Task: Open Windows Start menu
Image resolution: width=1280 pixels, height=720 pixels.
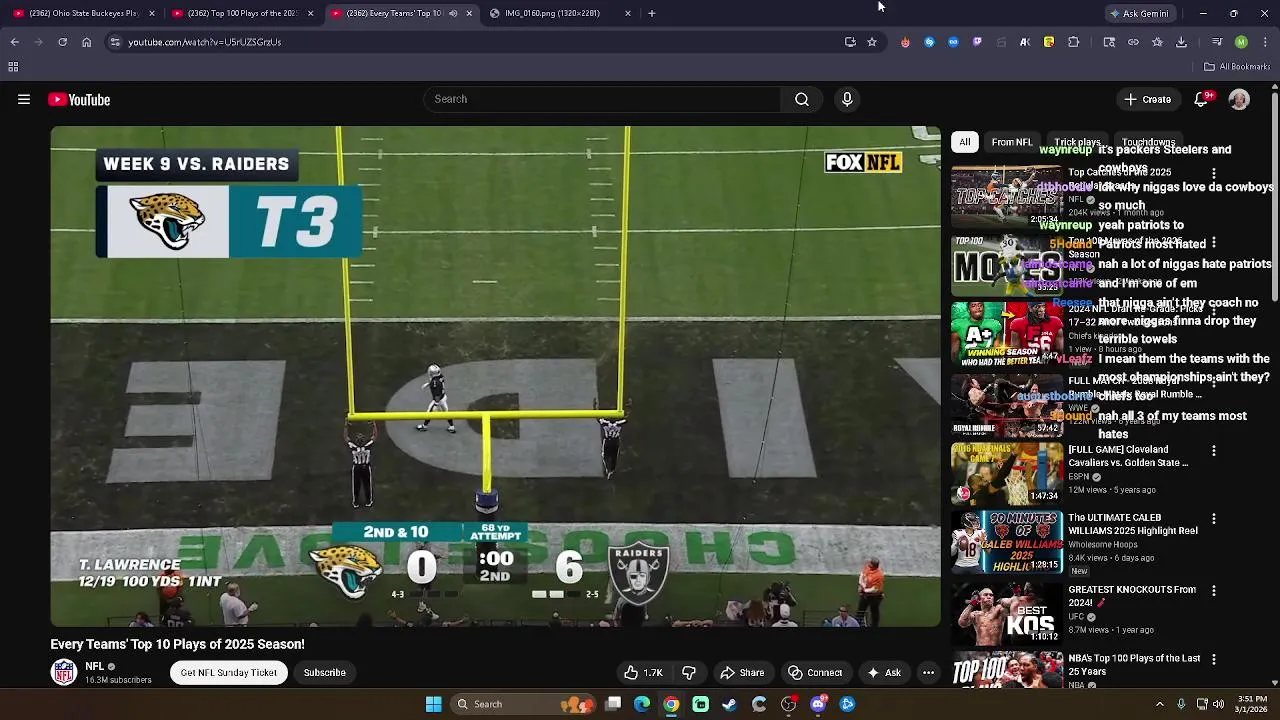Action: (x=433, y=704)
